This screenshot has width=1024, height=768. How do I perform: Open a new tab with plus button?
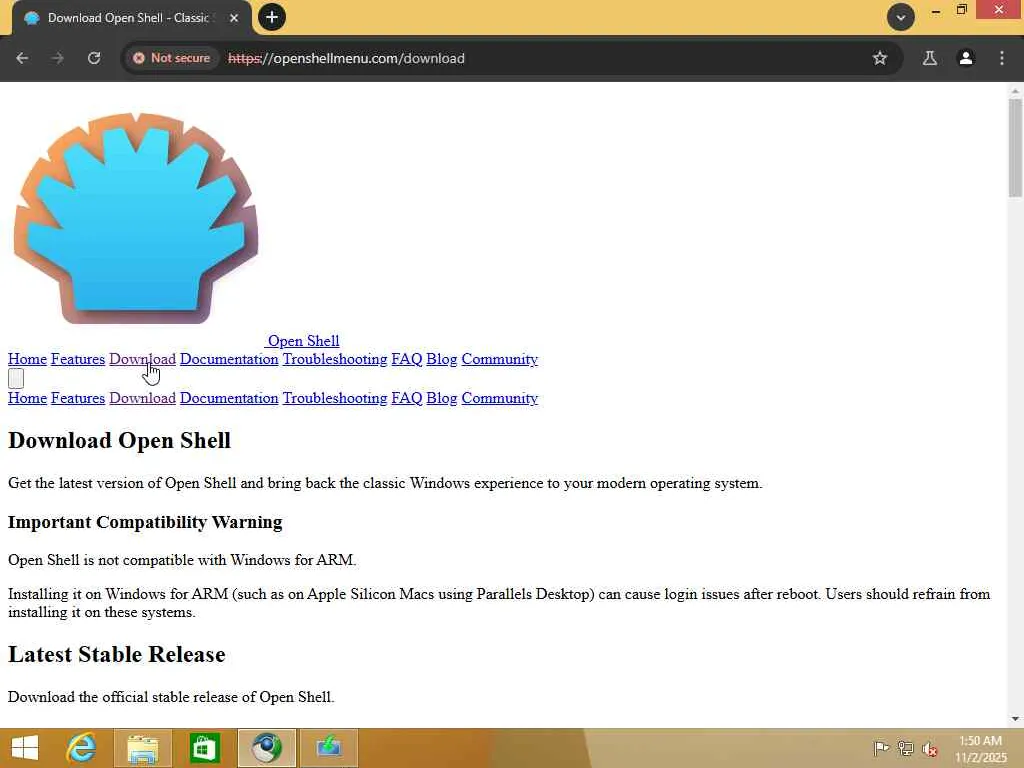click(x=272, y=17)
